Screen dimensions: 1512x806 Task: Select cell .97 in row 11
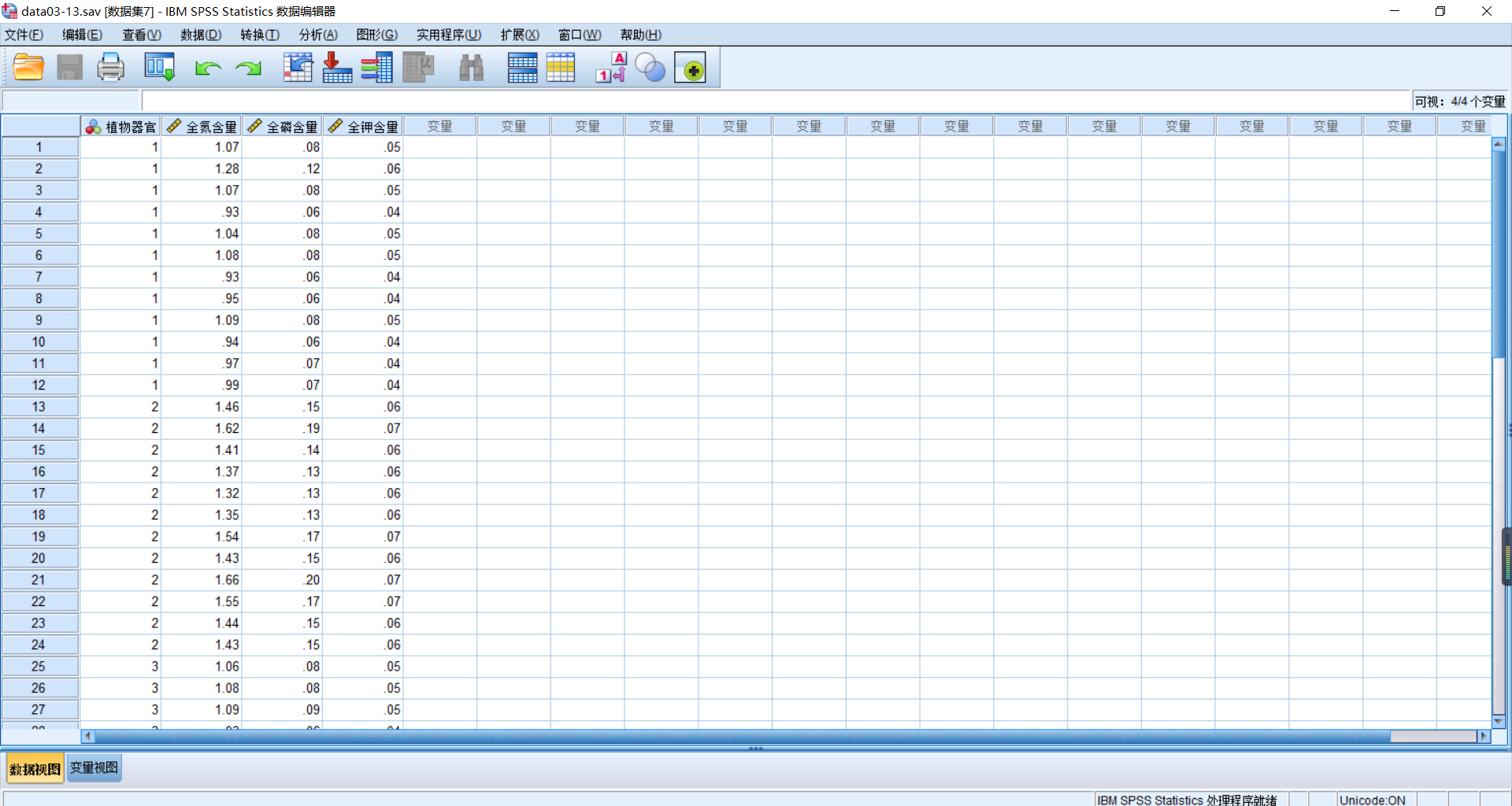coord(202,364)
